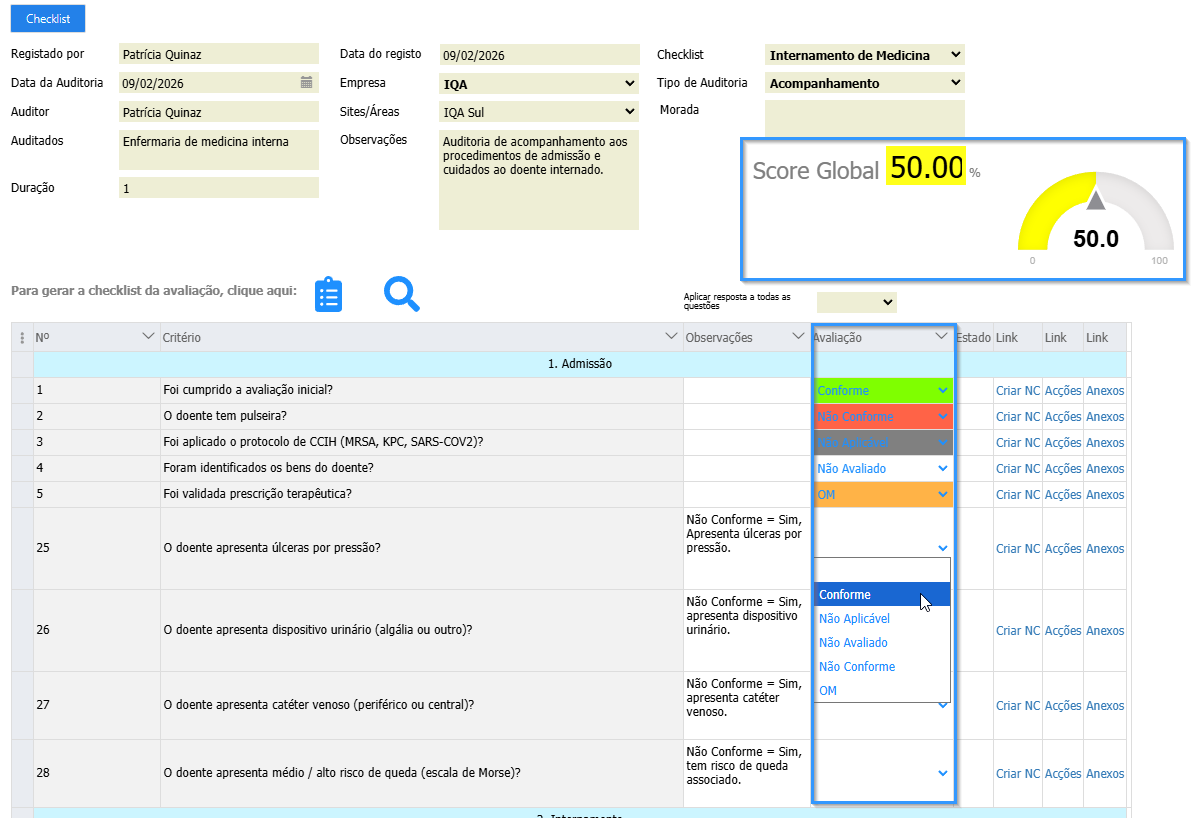Image resolution: width=1198 pixels, height=818 pixels.
Task: Click the magnifying glass search icon
Action: (402, 294)
